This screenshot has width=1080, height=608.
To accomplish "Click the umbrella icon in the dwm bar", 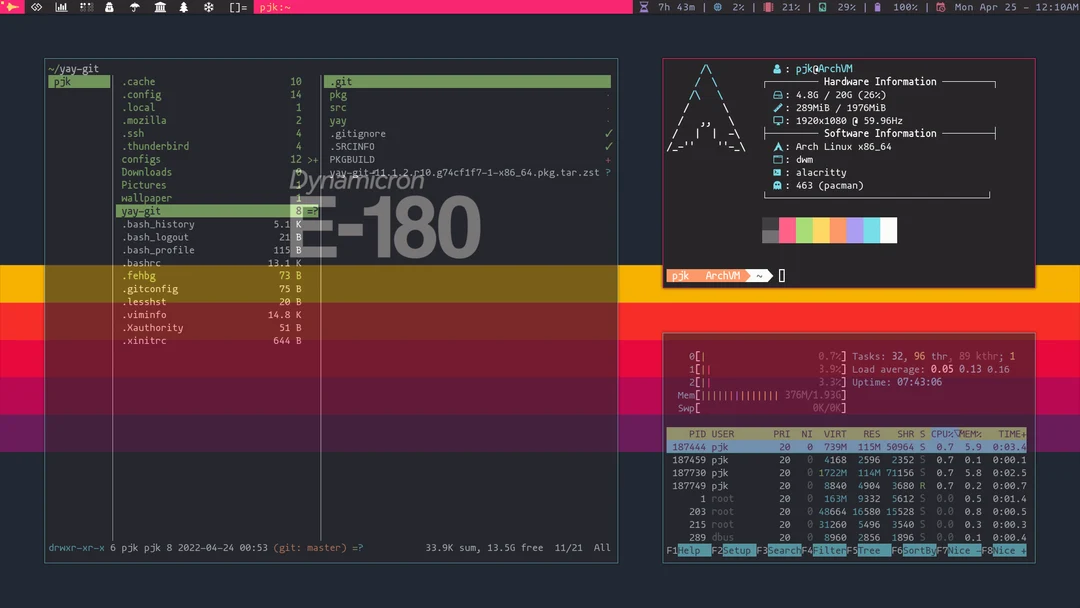I will click(134, 7).
